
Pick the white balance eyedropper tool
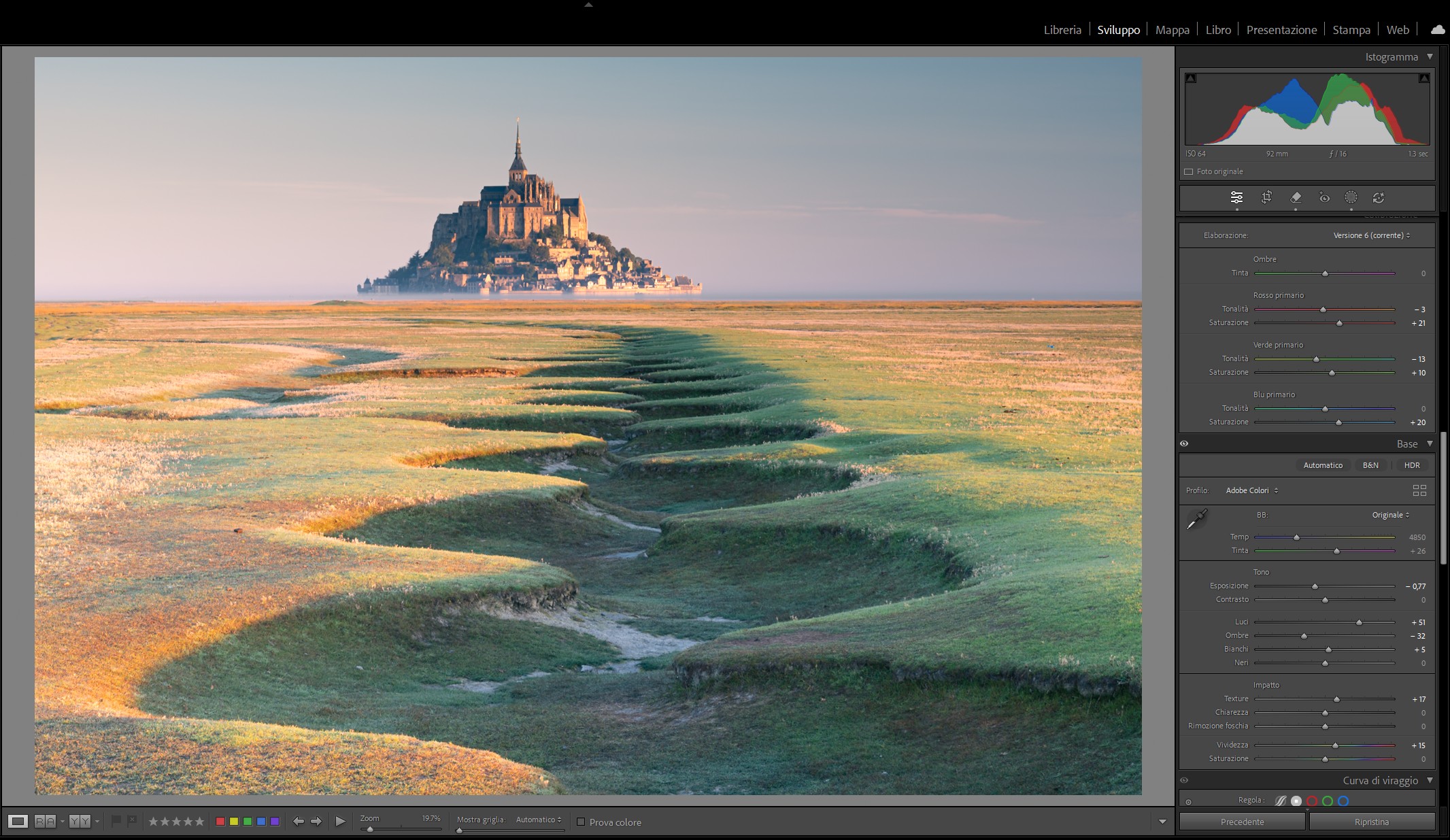point(1196,520)
